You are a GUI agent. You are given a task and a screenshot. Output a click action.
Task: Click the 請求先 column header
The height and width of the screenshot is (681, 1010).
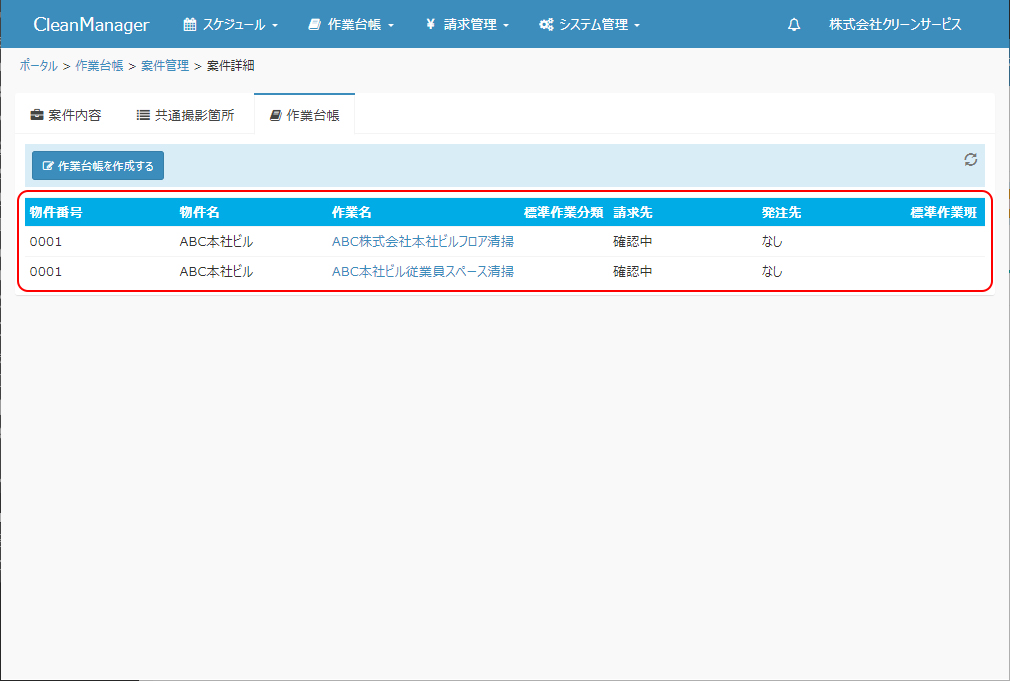pos(633,212)
